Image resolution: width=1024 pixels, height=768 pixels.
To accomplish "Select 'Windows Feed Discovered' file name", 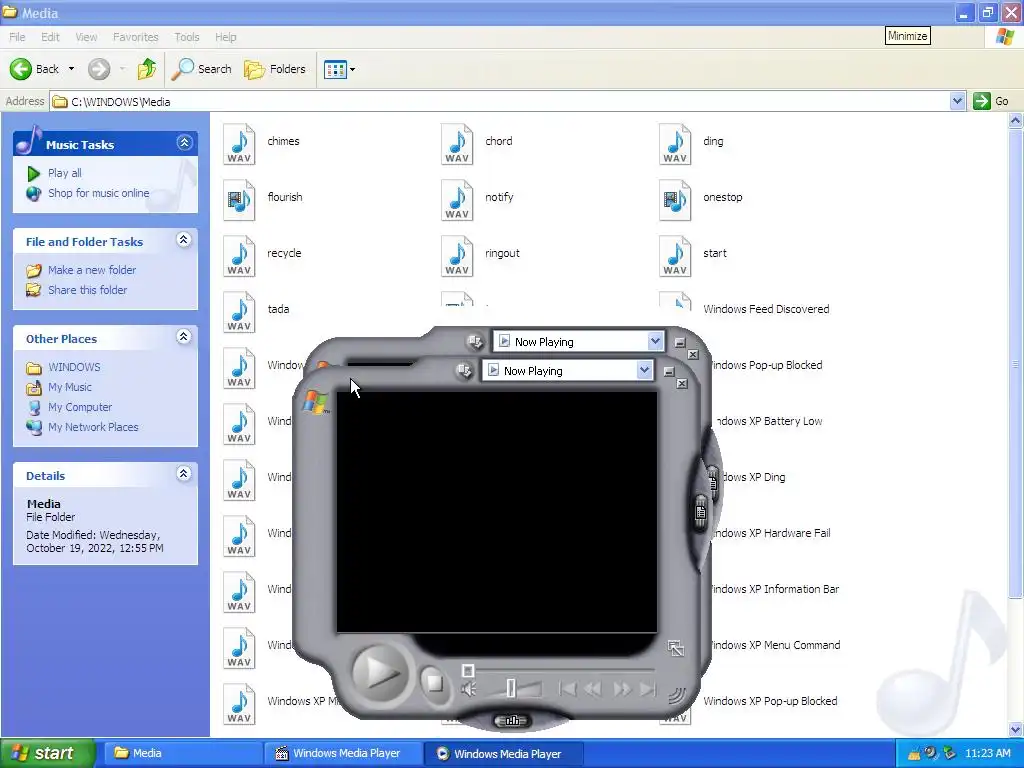I will tap(766, 309).
